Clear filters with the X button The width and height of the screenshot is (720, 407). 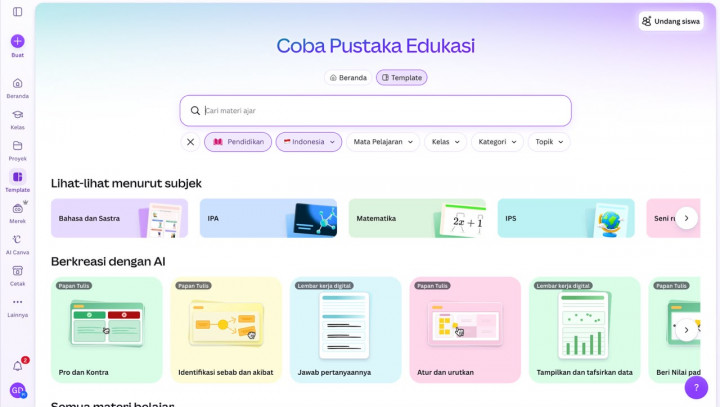(191, 142)
